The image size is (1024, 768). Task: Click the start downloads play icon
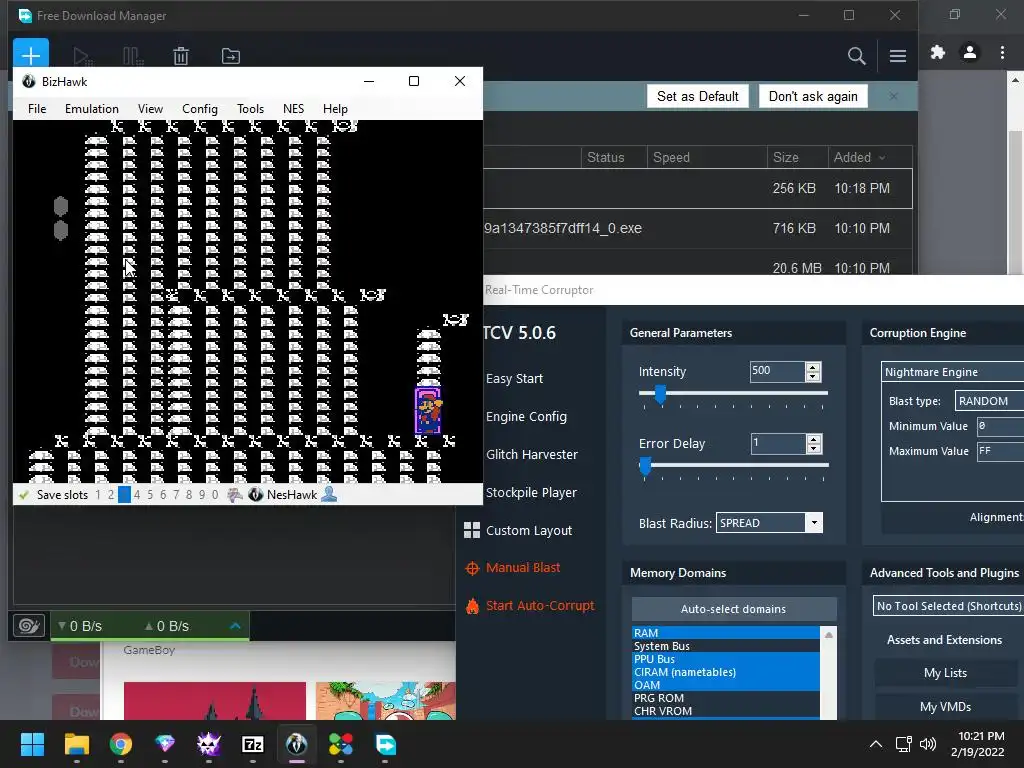82,56
